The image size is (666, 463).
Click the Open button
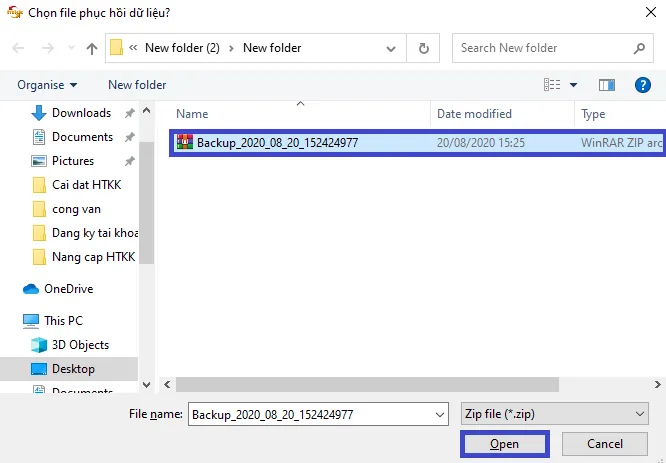point(505,444)
